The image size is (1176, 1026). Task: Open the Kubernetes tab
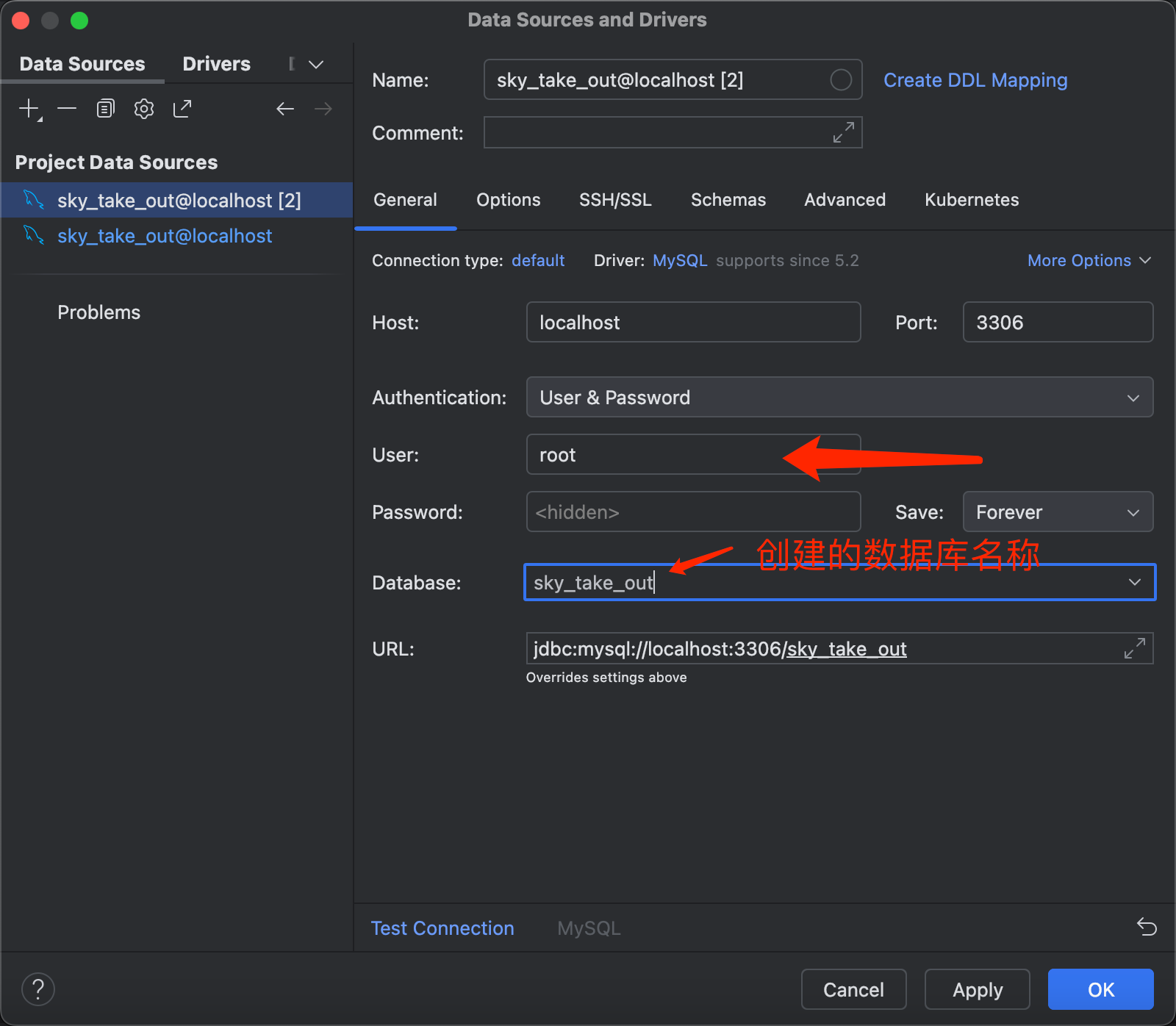click(x=972, y=200)
